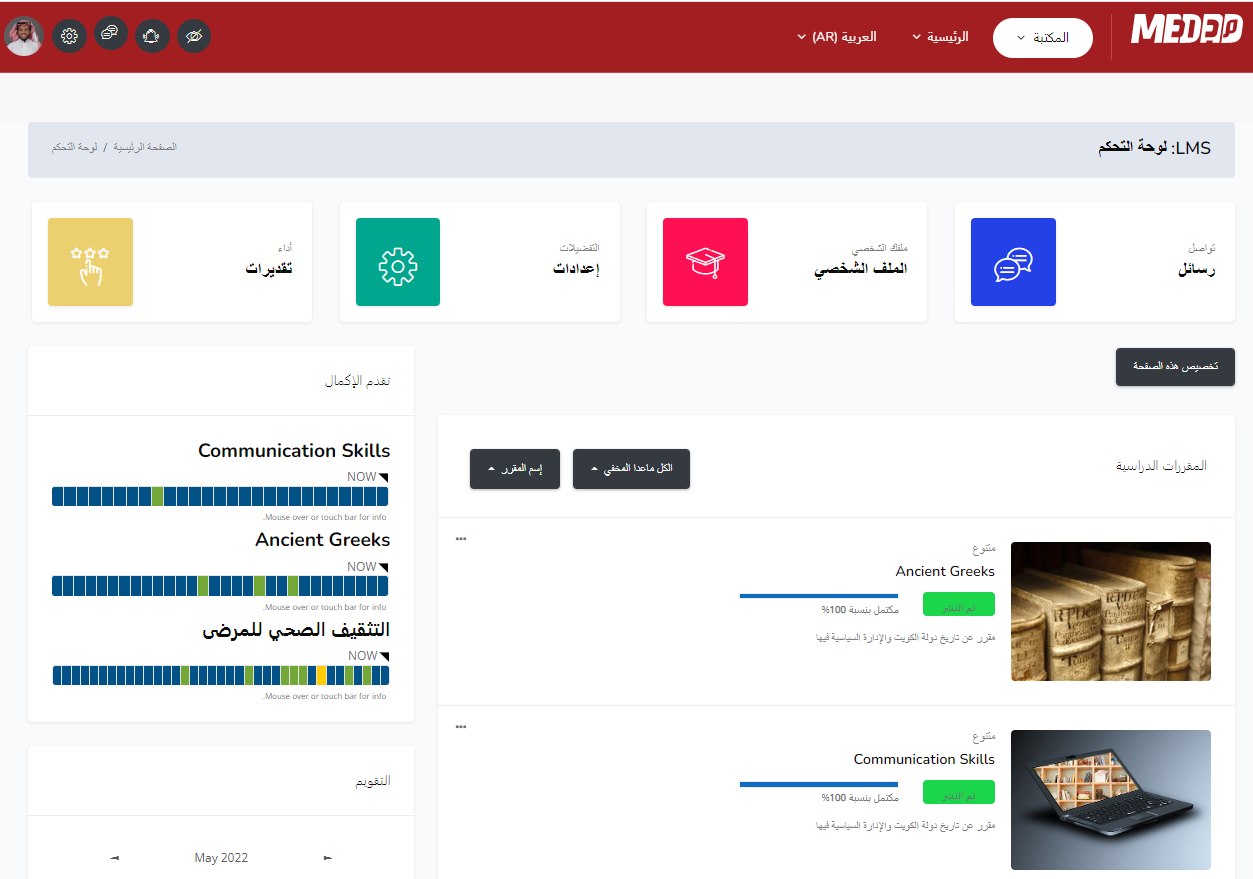This screenshot has width=1253, height=879.
Task: Click the تخصيص هذه الصفحة button
Action: (1175, 367)
